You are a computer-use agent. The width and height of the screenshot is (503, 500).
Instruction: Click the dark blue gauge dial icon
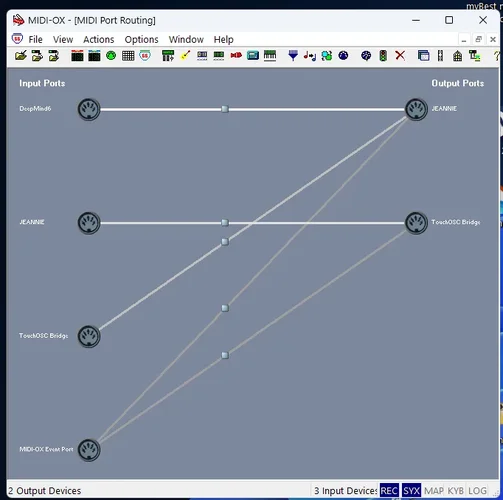pos(366,56)
